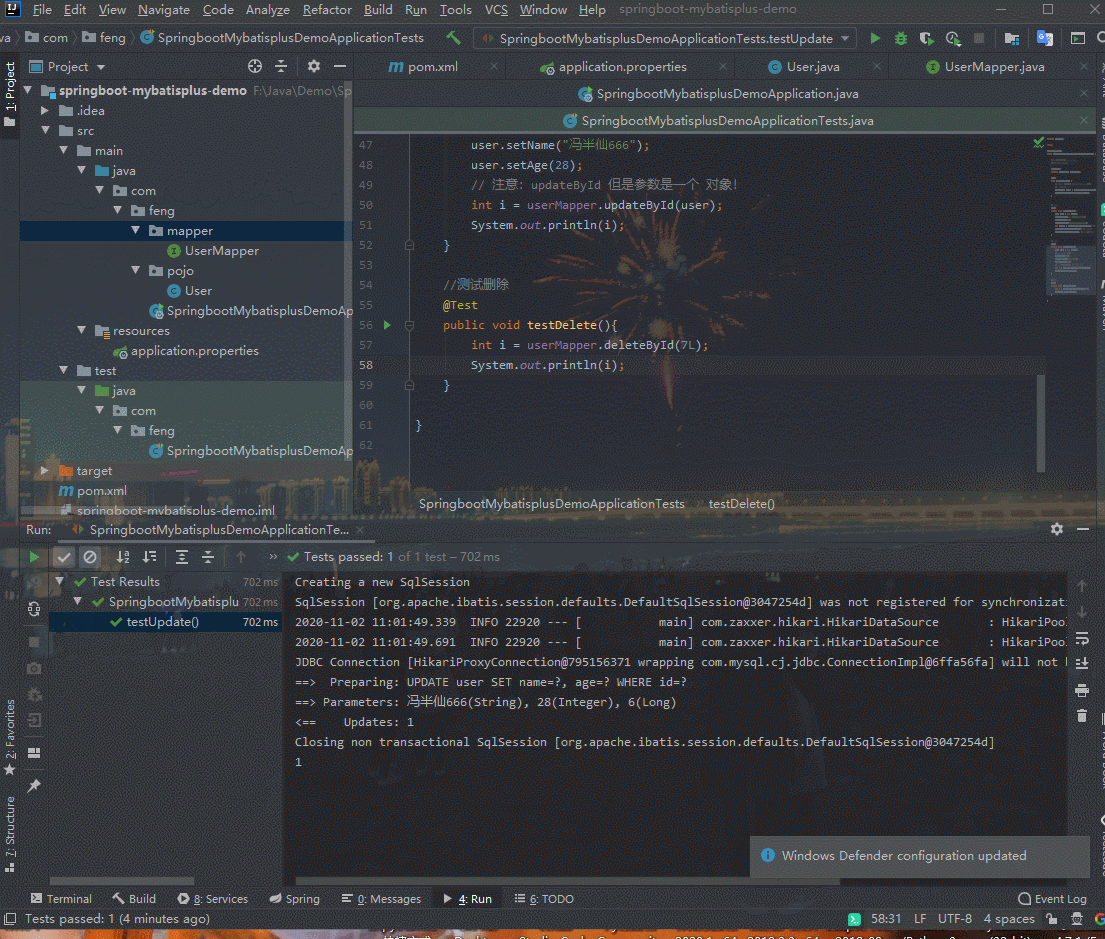Open the TODO tool window
Screen dimensions: 1105x939
pyautogui.click(x=544, y=899)
